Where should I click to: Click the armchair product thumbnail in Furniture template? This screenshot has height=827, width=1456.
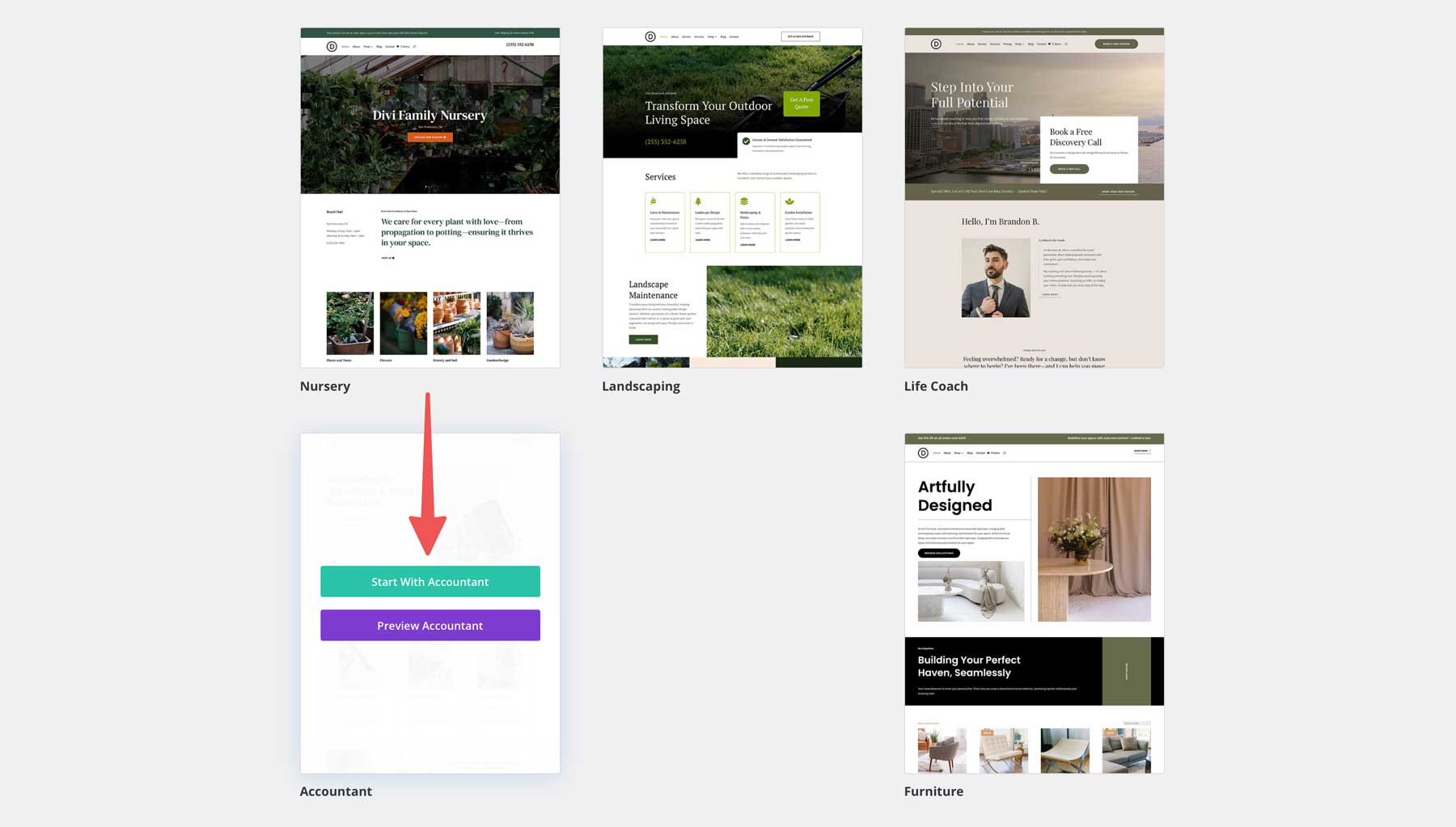click(x=942, y=749)
